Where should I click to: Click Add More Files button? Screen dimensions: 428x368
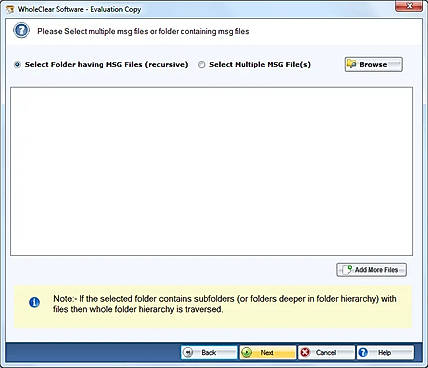pyautogui.click(x=371, y=270)
